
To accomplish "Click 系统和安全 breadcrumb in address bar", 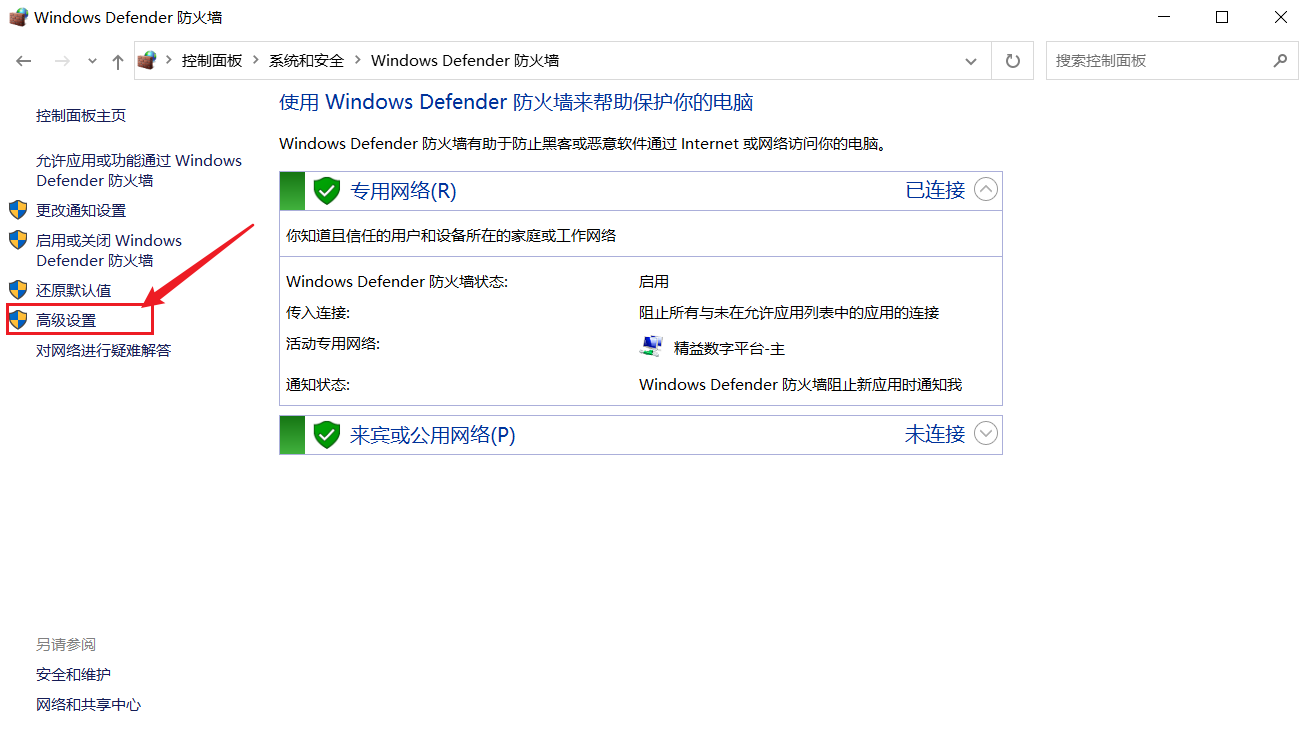I will point(306,61).
